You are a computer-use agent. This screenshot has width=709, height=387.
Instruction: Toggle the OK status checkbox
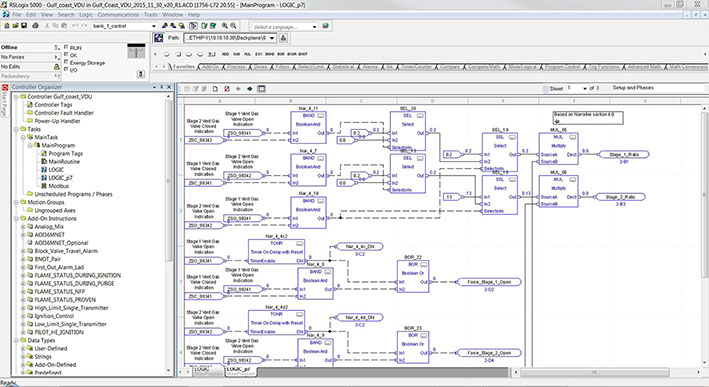pos(66,54)
